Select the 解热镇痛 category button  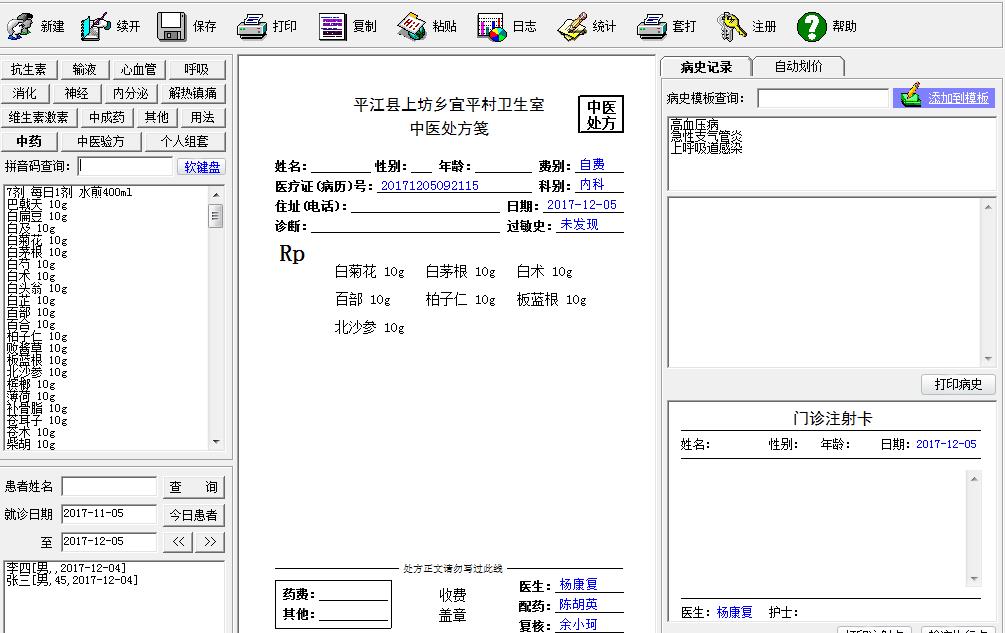point(192,93)
